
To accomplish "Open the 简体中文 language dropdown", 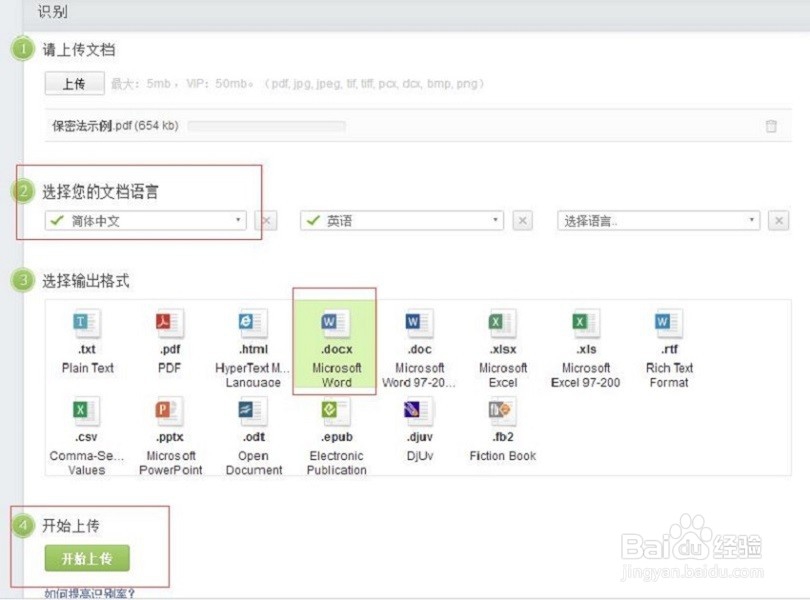I will (146, 221).
